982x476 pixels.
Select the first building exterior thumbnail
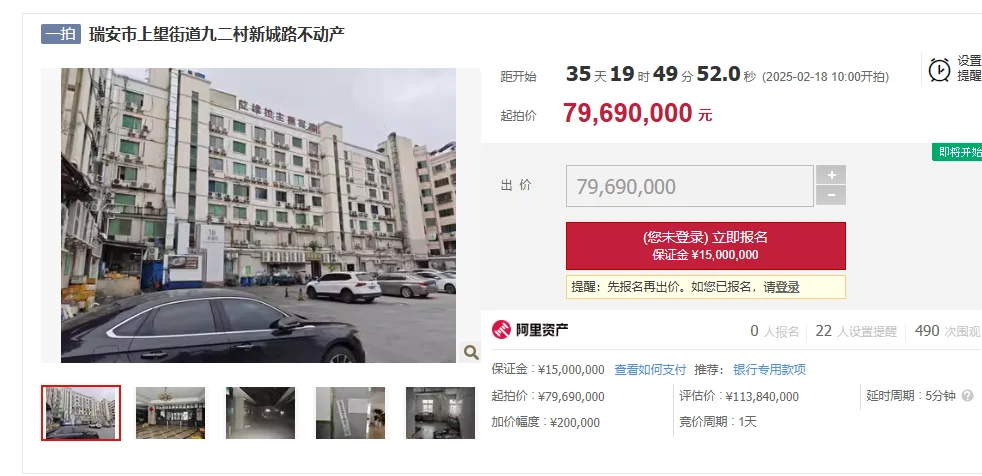tap(81, 413)
